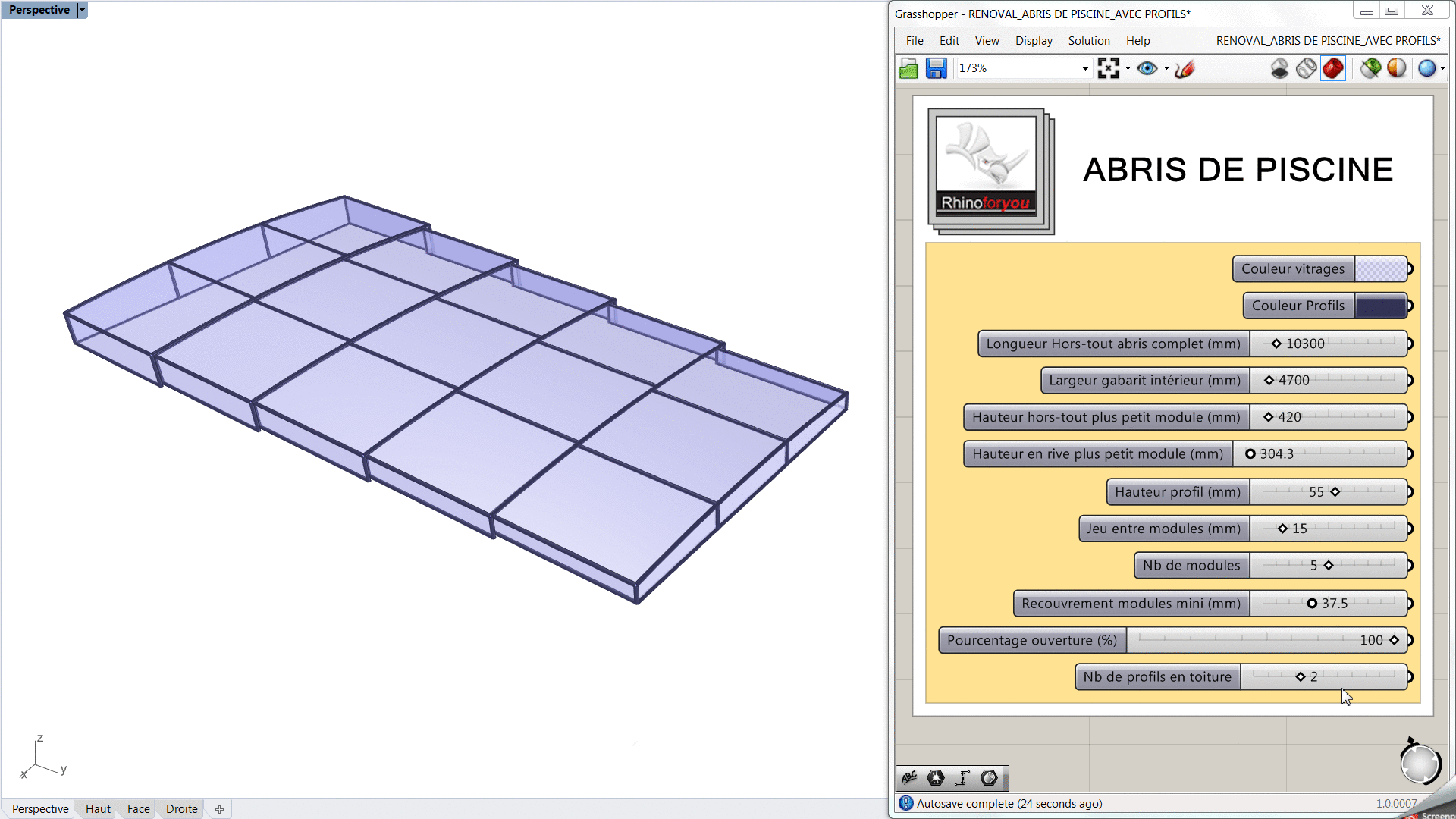The height and width of the screenshot is (819, 1456).
Task: Click the Longueur Hors-tout slider at 10300
Action: point(1328,344)
